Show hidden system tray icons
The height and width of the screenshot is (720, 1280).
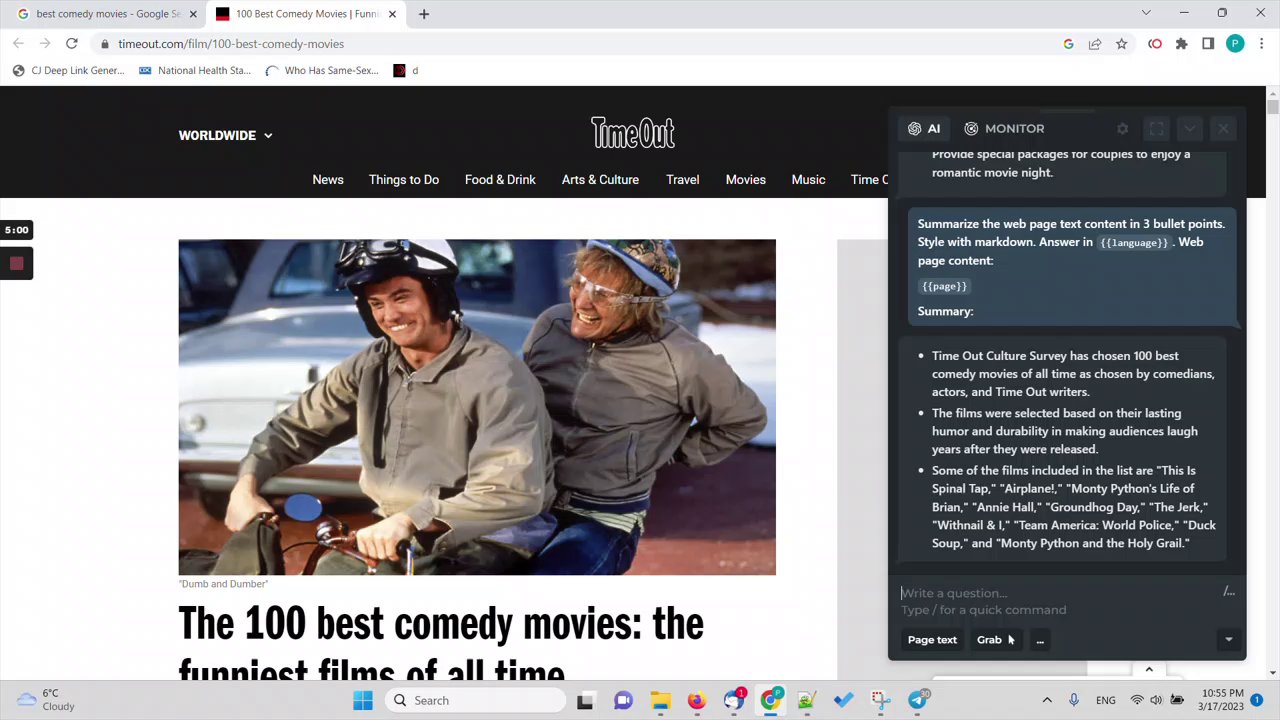(1047, 701)
